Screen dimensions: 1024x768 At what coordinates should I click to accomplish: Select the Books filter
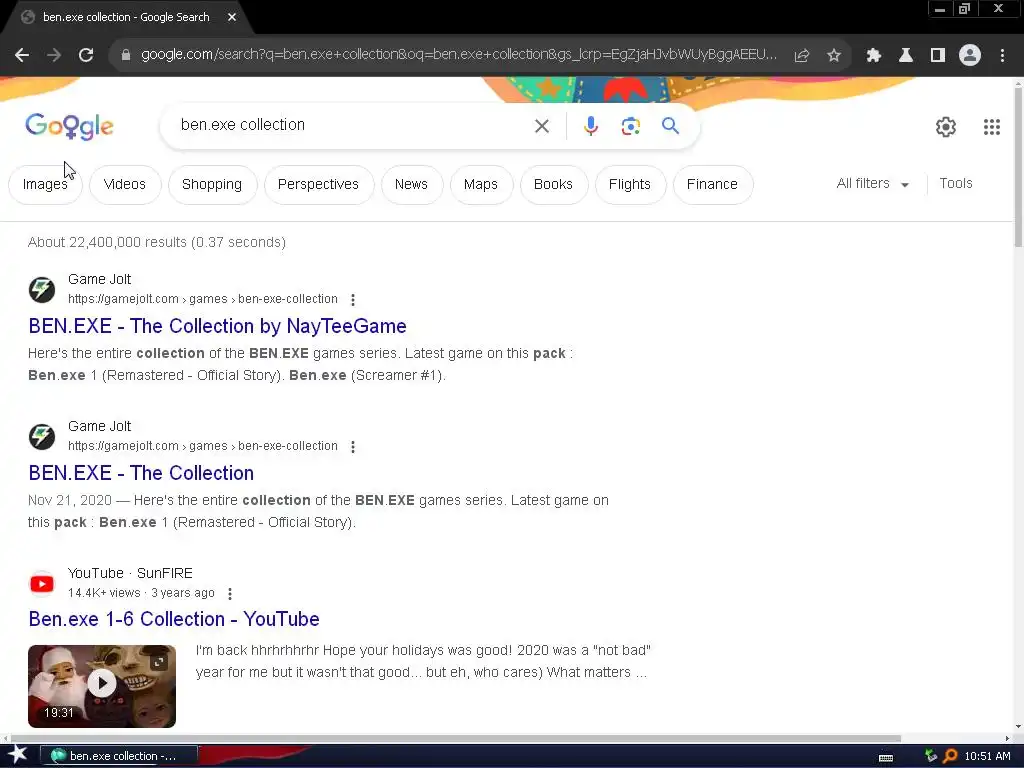pyautogui.click(x=553, y=185)
